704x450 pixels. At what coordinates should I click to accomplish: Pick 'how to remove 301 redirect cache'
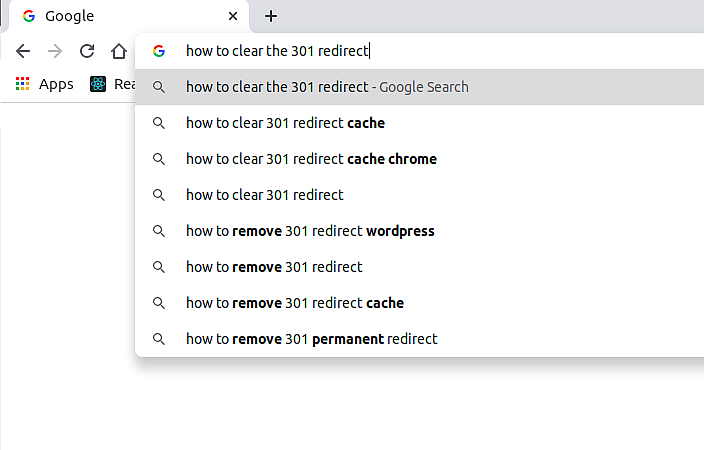(295, 303)
